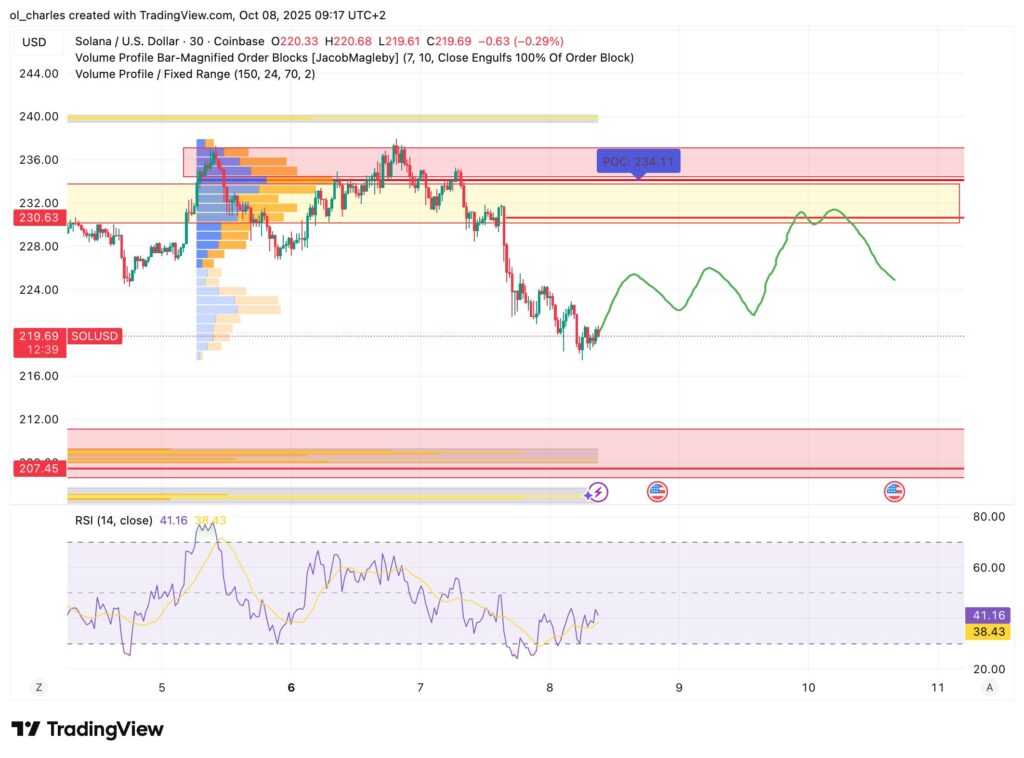Select the POC: 234.11 label

point(640,160)
